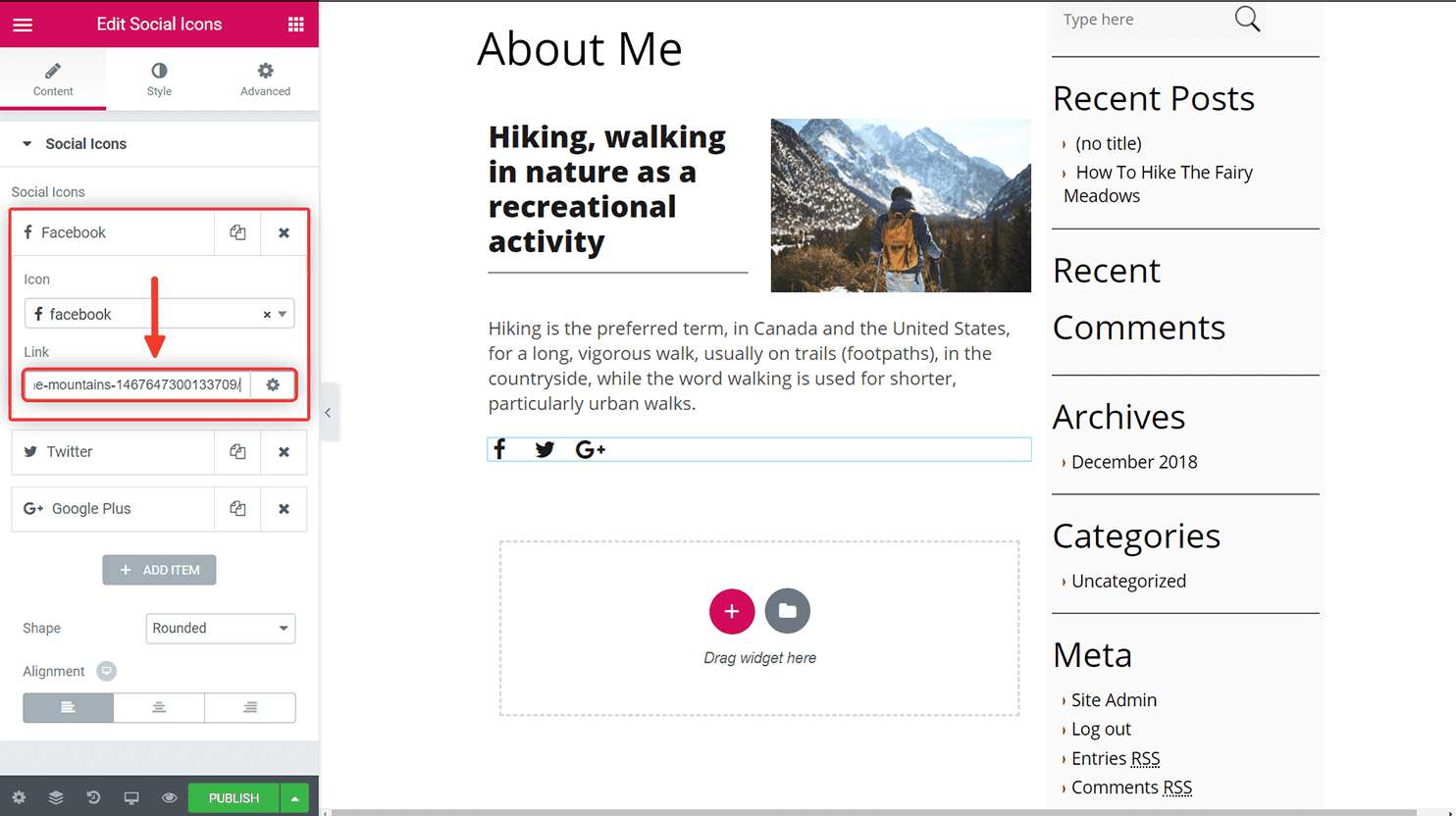Click the Add Item button
Screen dimensions: 1456x816
(x=159, y=570)
